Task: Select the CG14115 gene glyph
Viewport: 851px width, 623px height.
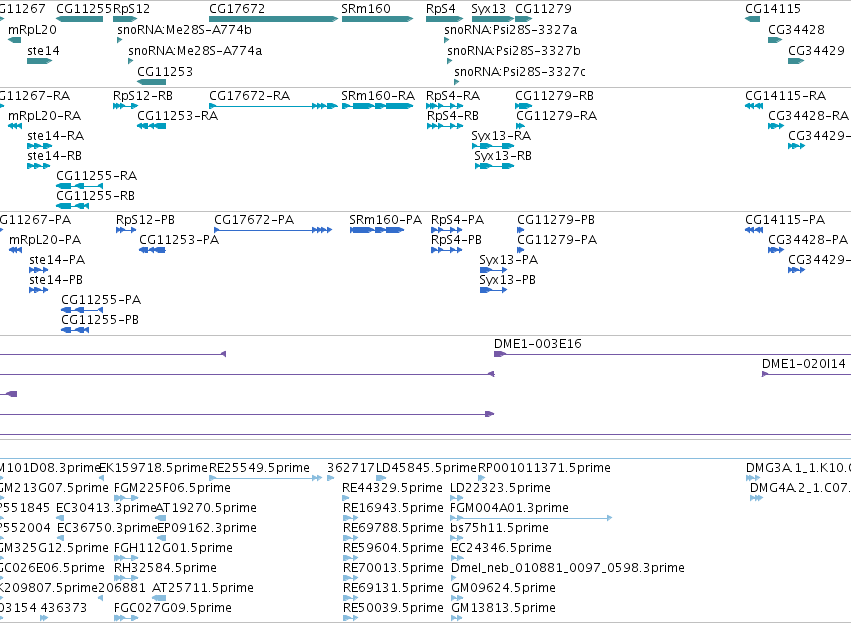Action: point(753,19)
